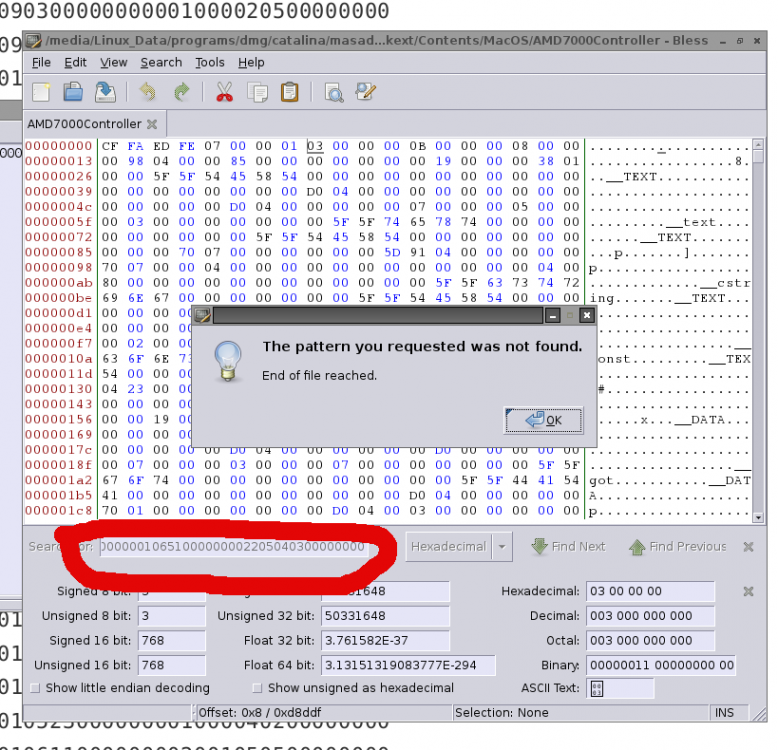Click the hex view vertical scrollbar
Screen dimensions: 778x750
coord(758,330)
